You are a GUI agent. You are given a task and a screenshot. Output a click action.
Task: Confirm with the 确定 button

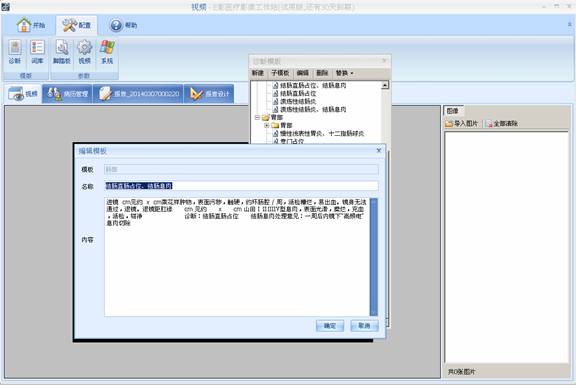[x=330, y=326]
